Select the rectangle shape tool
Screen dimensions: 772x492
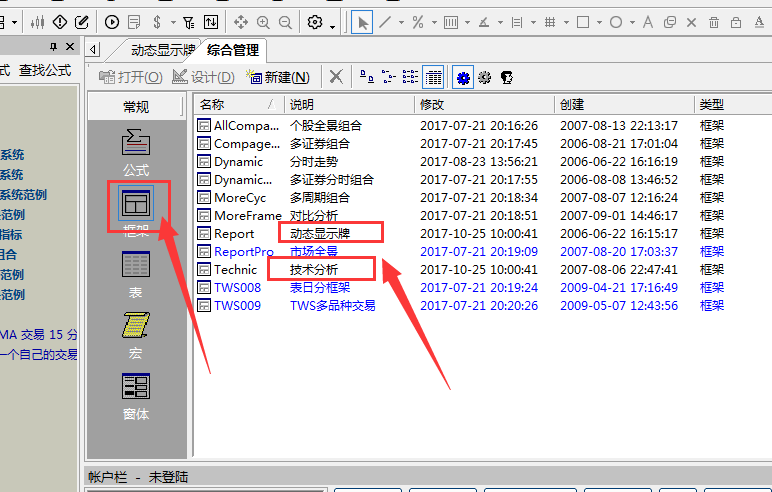click(x=583, y=22)
